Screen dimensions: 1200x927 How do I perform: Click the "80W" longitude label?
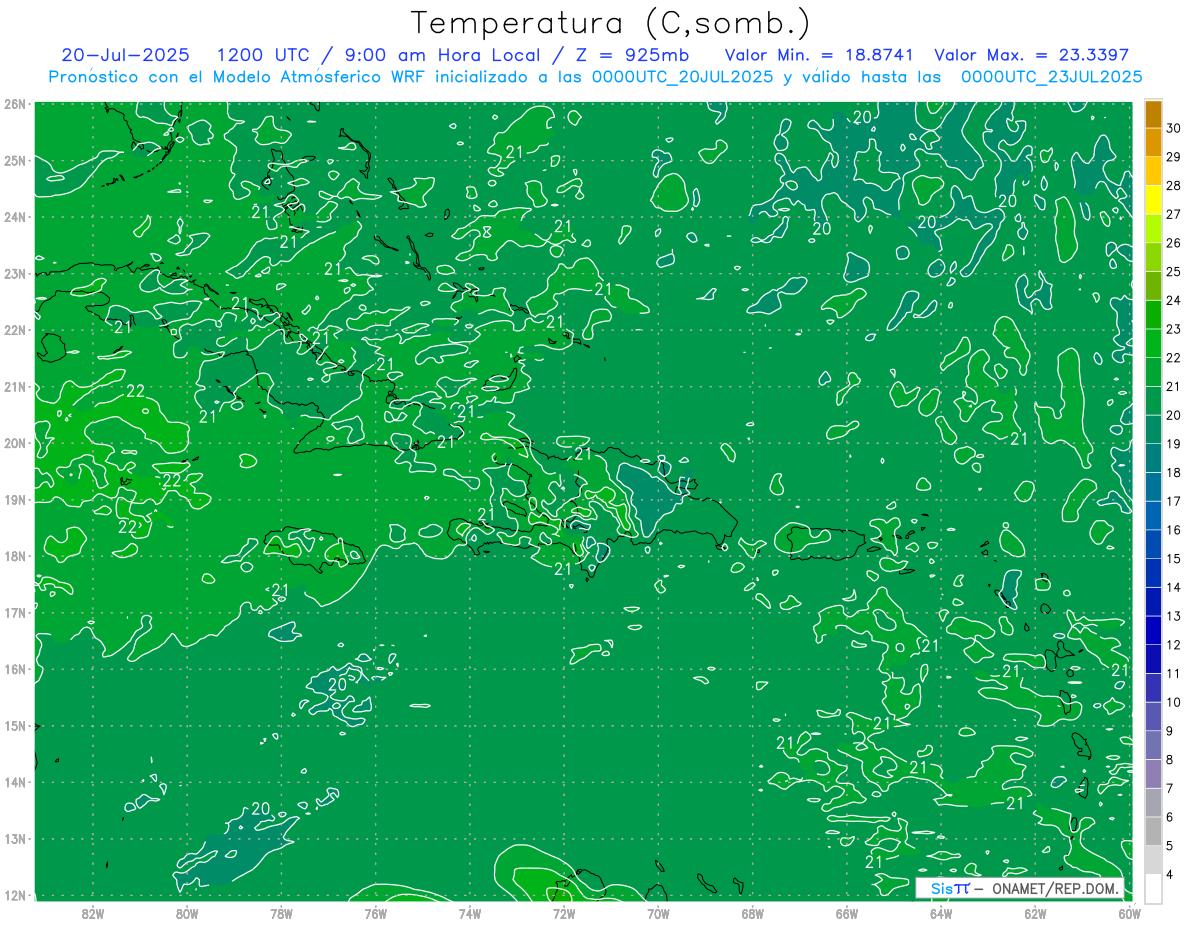click(186, 913)
